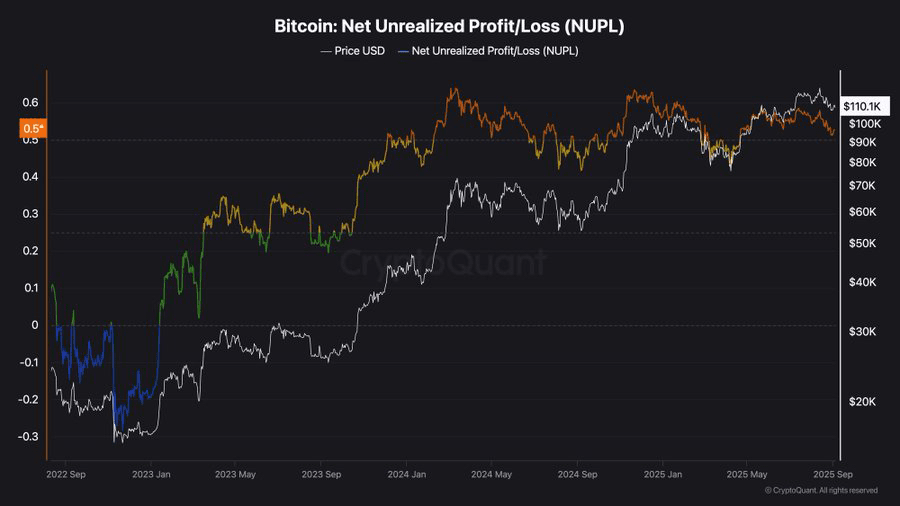Select the 2024 Jan date marker
The height and width of the screenshot is (506, 900).
[x=406, y=474]
